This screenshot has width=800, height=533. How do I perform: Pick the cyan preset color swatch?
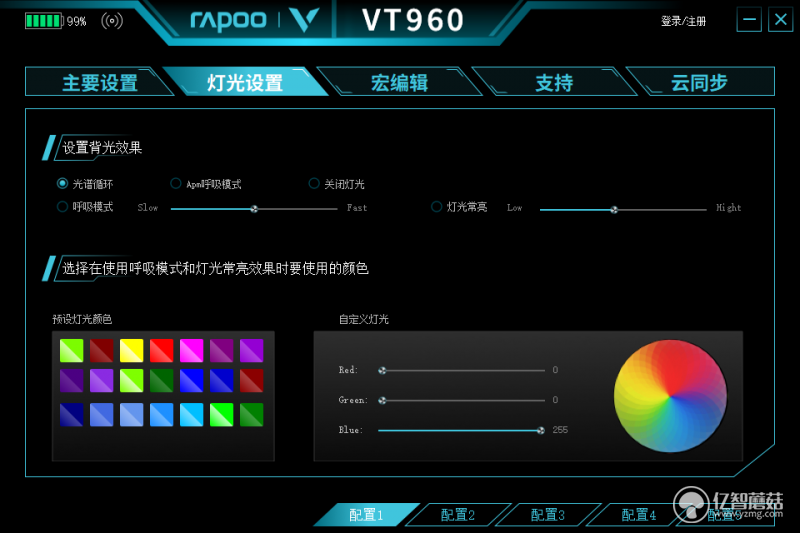tap(191, 414)
